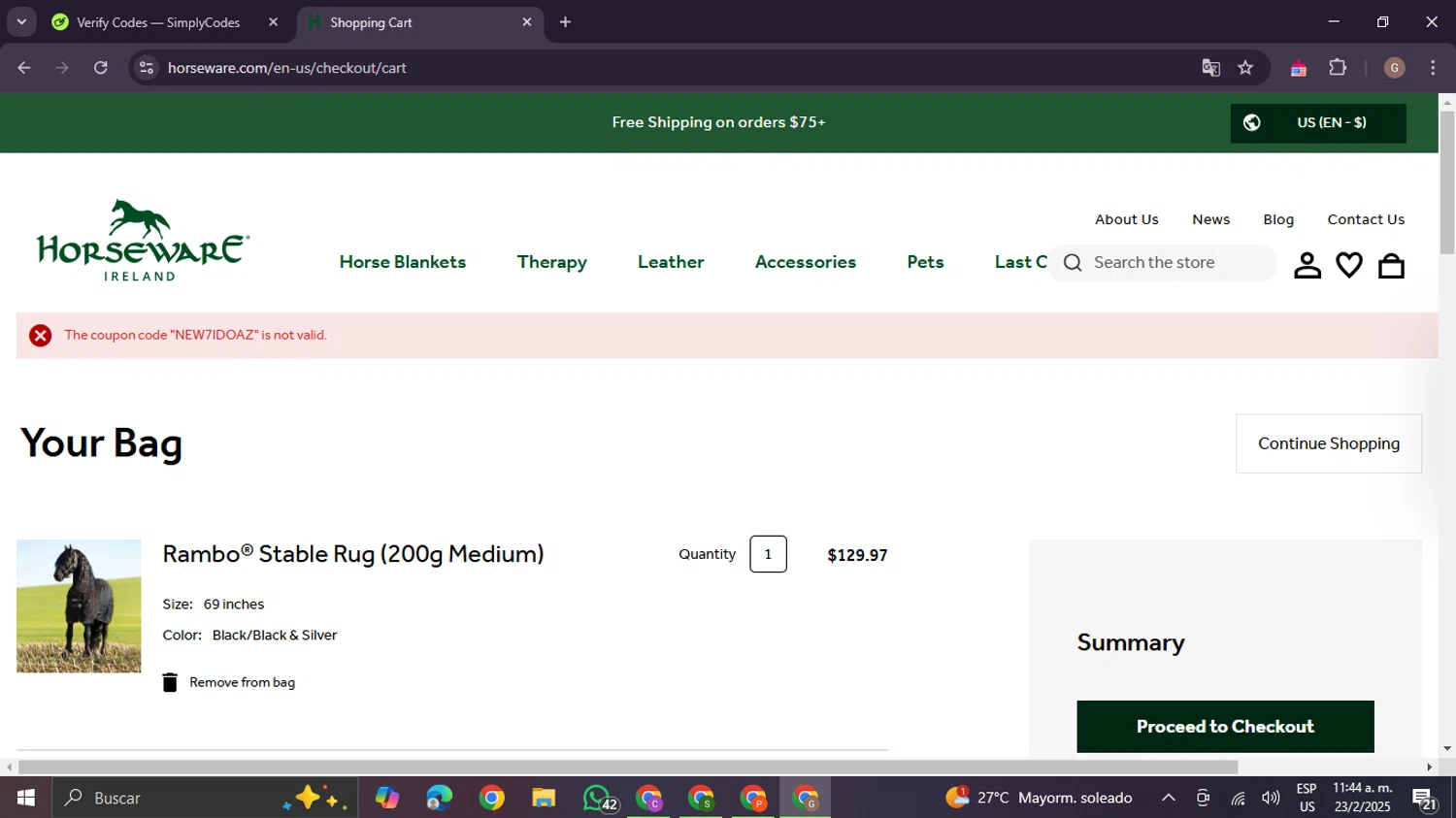Focus the Search the store field
This screenshot has height=818, width=1456.
click(1162, 263)
